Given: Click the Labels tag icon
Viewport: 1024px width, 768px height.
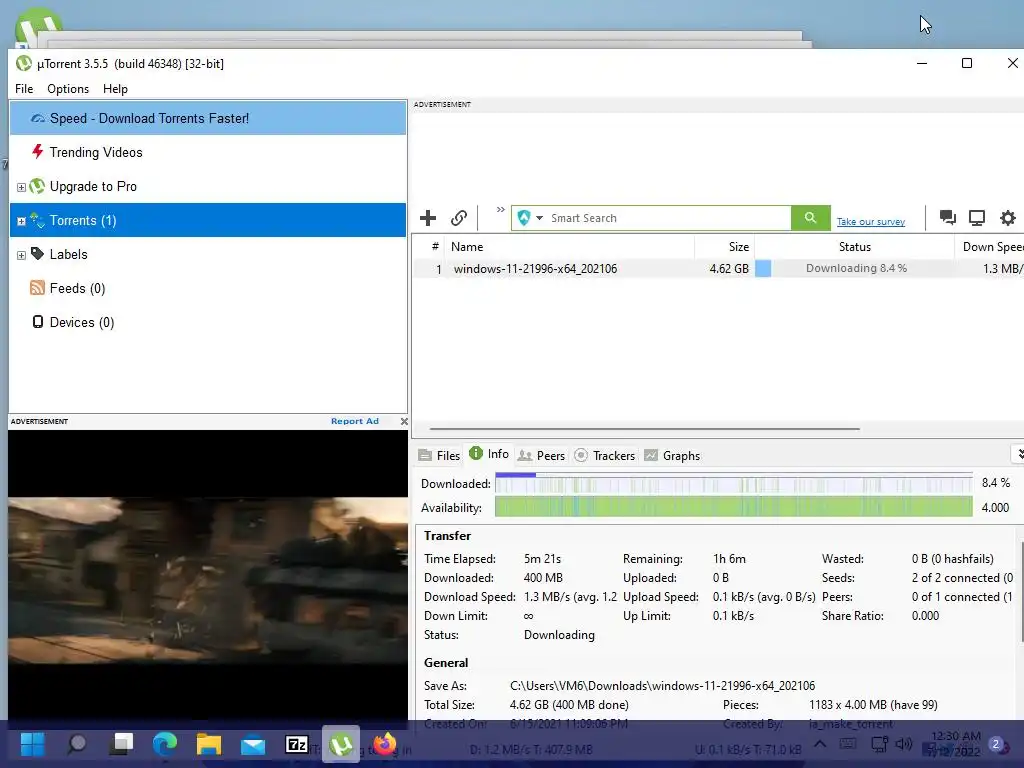Looking at the screenshot, I should pos(37,253).
